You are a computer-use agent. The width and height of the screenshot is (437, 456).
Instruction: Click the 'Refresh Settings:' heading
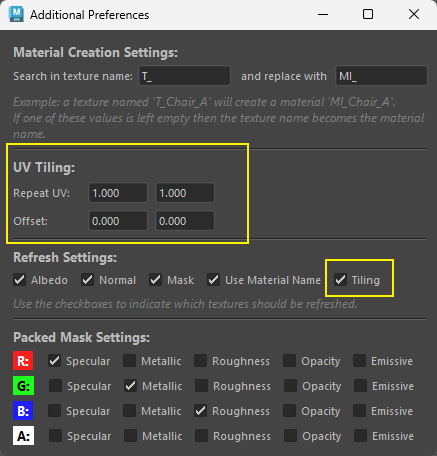pos(65,257)
